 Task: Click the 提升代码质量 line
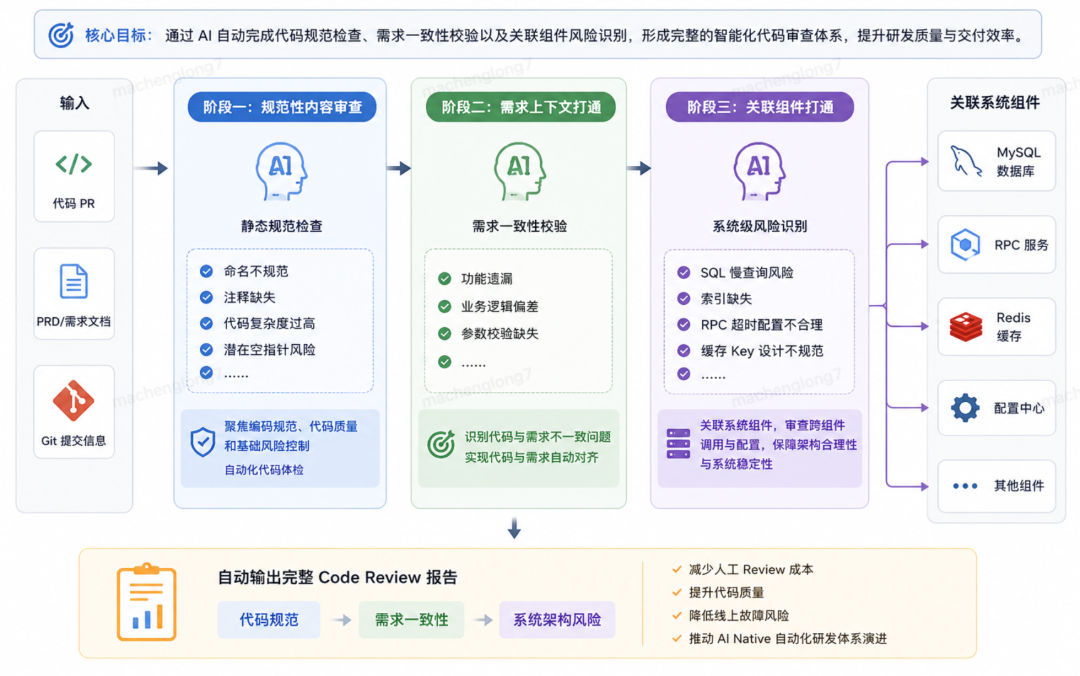tap(726, 593)
